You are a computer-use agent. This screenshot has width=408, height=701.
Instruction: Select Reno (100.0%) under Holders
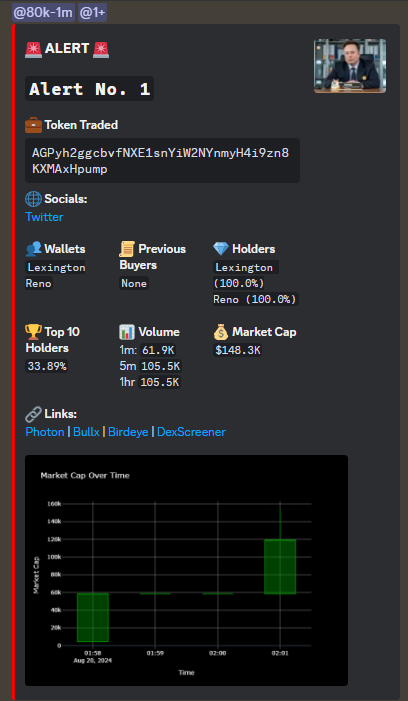(256, 300)
